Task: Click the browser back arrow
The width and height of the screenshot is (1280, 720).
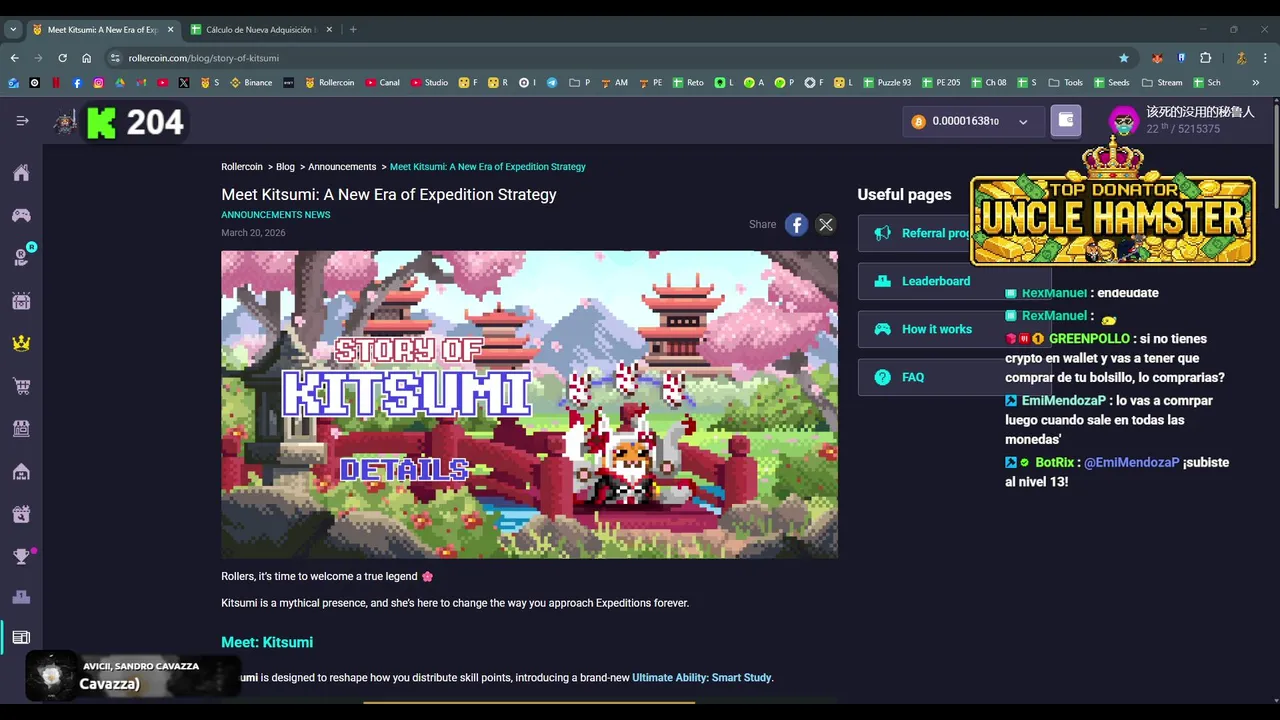Action: (x=14, y=58)
